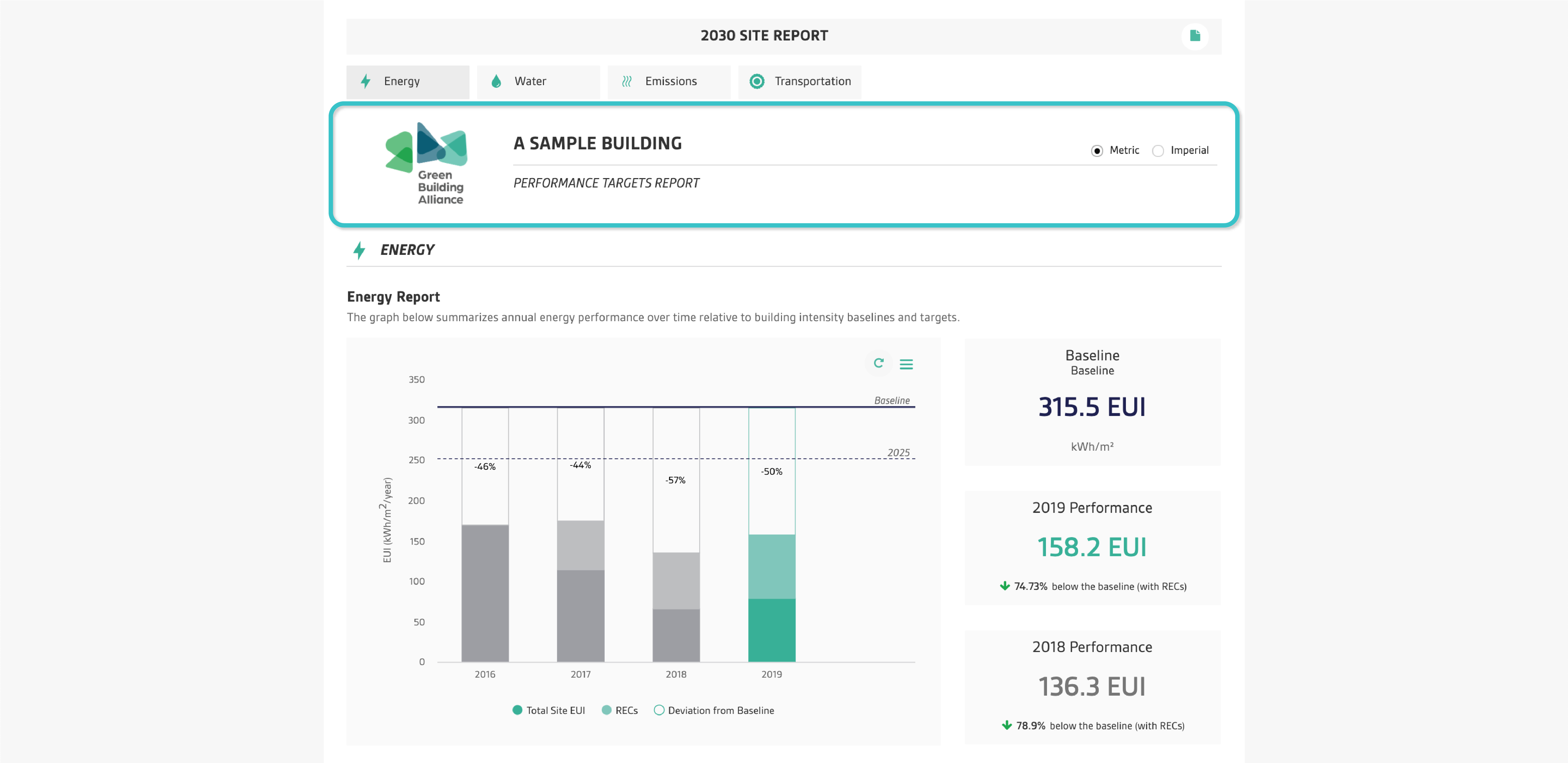Image resolution: width=1568 pixels, height=763 pixels.
Task: Click the Green Building Alliance logo
Action: [427, 163]
